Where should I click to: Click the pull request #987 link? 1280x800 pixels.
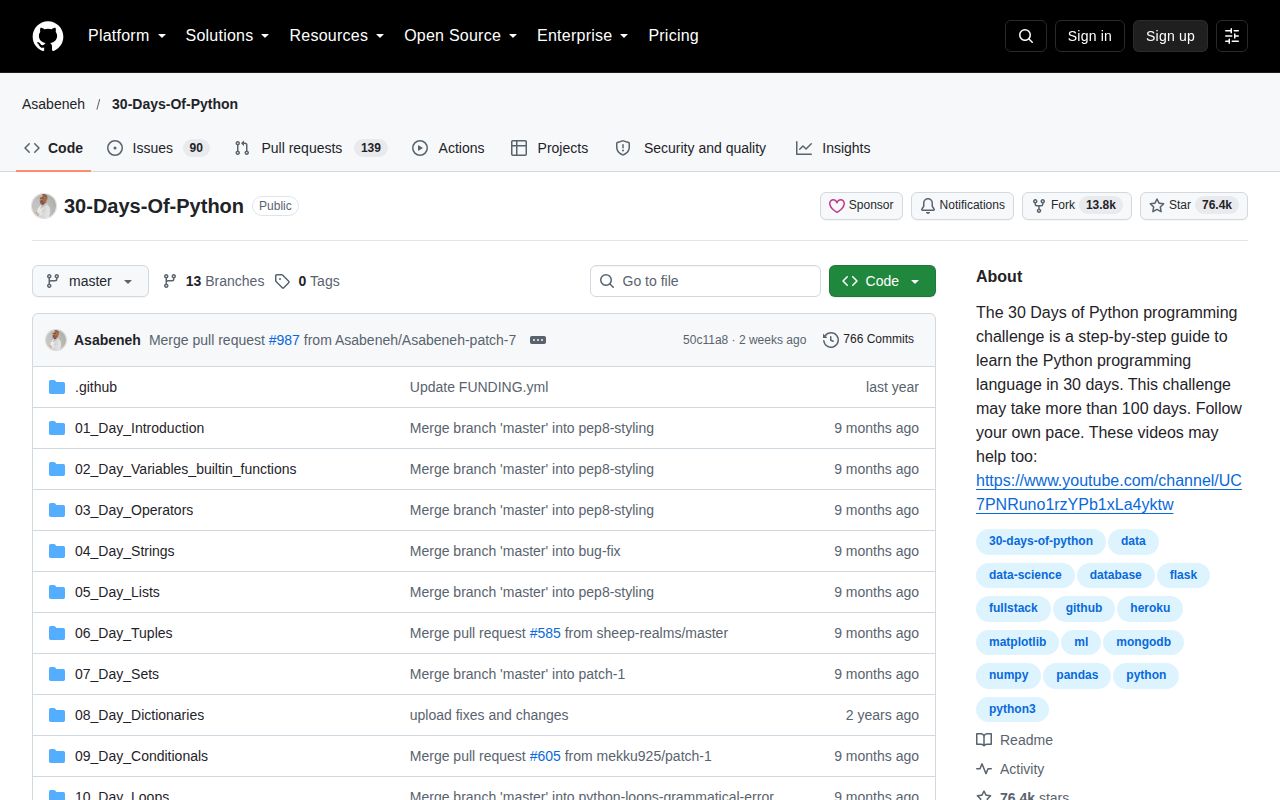coord(284,340)
